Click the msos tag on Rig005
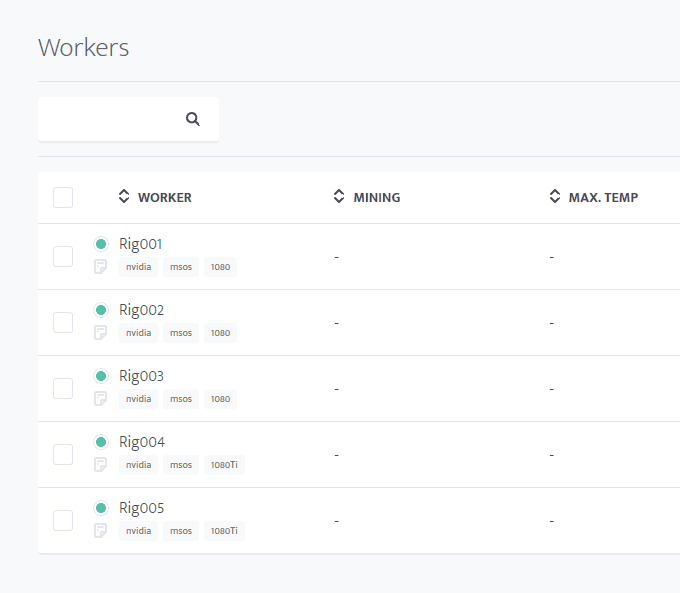 coord(181,531)
